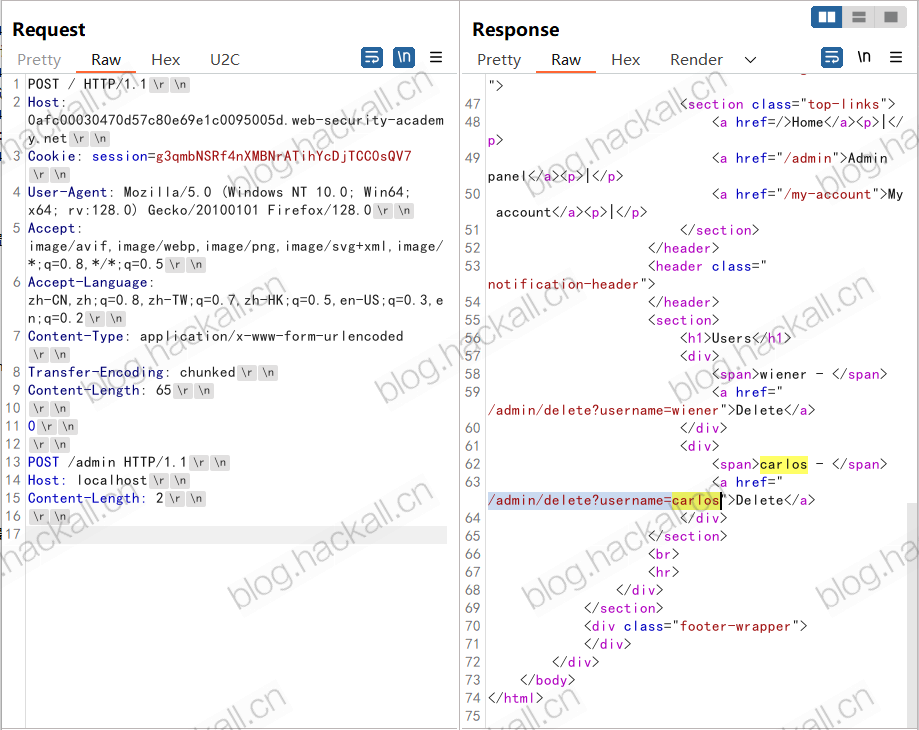Click the 'Request' panel heading
This screenshot has height=730, width=919.
49,29
